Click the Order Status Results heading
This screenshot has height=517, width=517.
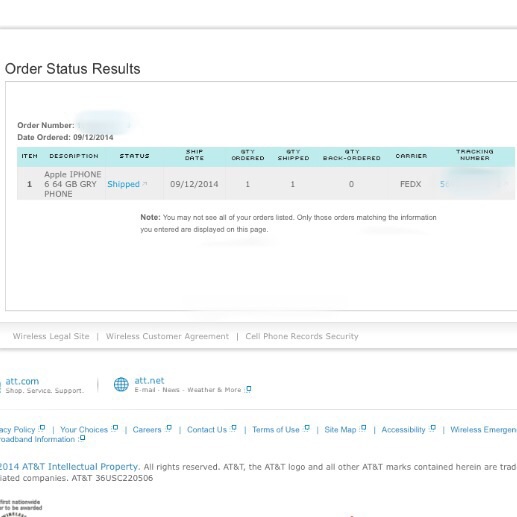pyautogui.click(x=73, y=69)
